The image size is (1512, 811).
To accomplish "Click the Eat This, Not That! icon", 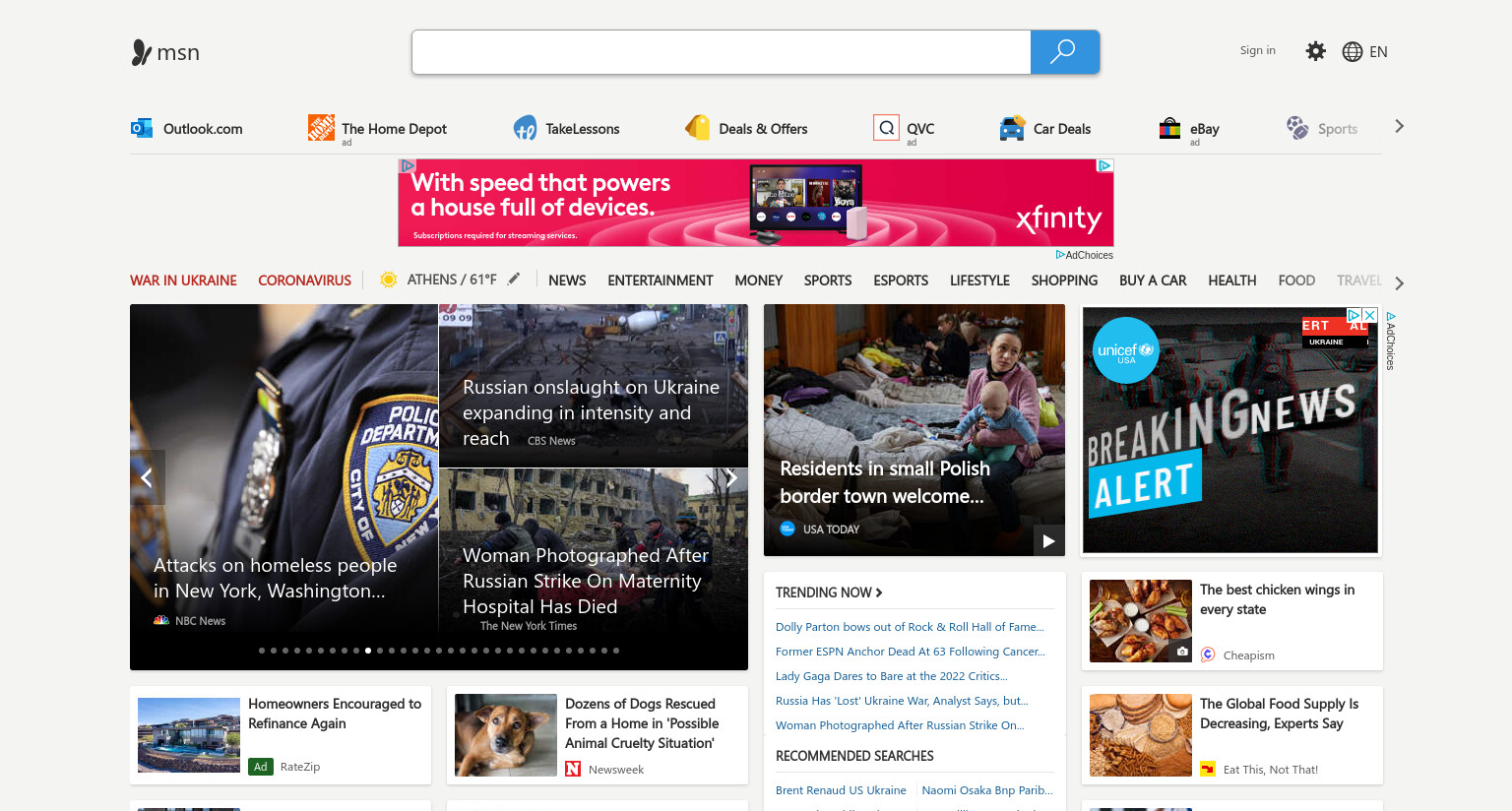I will pos(1208,769).
